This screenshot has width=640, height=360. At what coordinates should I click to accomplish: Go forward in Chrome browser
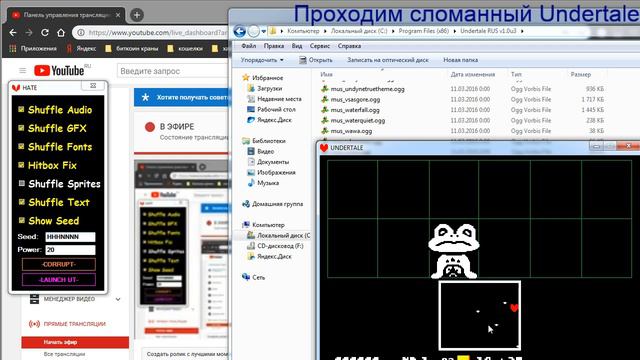29,32
